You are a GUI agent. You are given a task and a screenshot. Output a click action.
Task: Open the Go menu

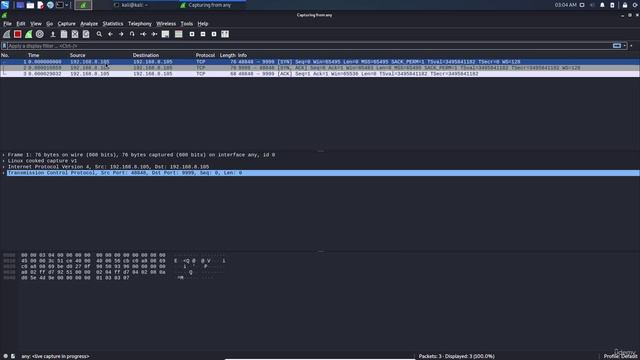click(x=49, y=24)
